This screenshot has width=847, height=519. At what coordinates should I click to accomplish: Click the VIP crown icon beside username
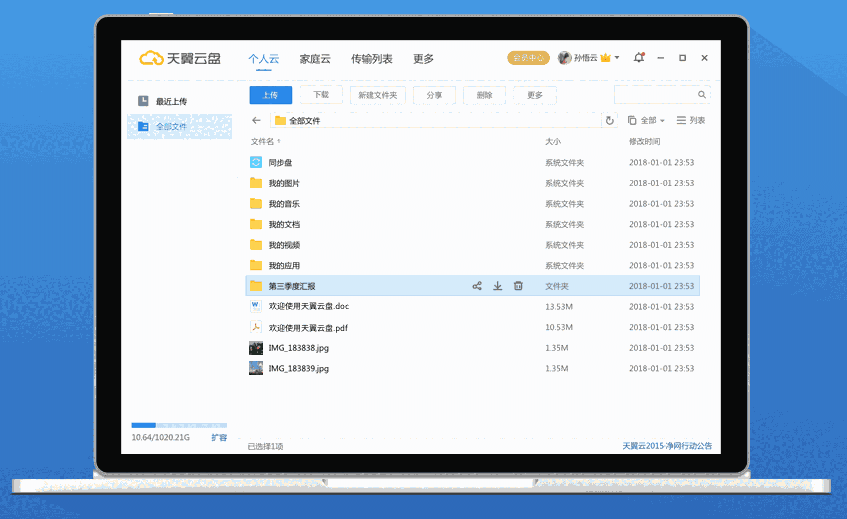[x=606, y=58]
